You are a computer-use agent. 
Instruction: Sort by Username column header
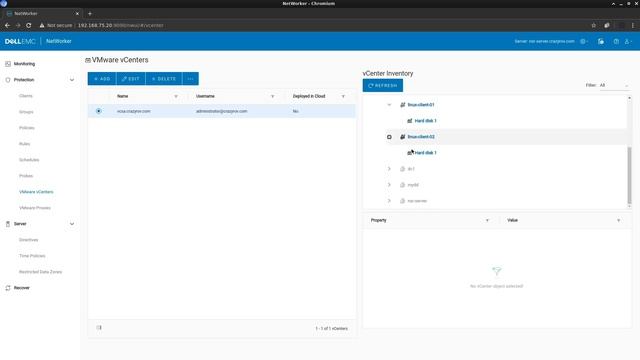205,96
